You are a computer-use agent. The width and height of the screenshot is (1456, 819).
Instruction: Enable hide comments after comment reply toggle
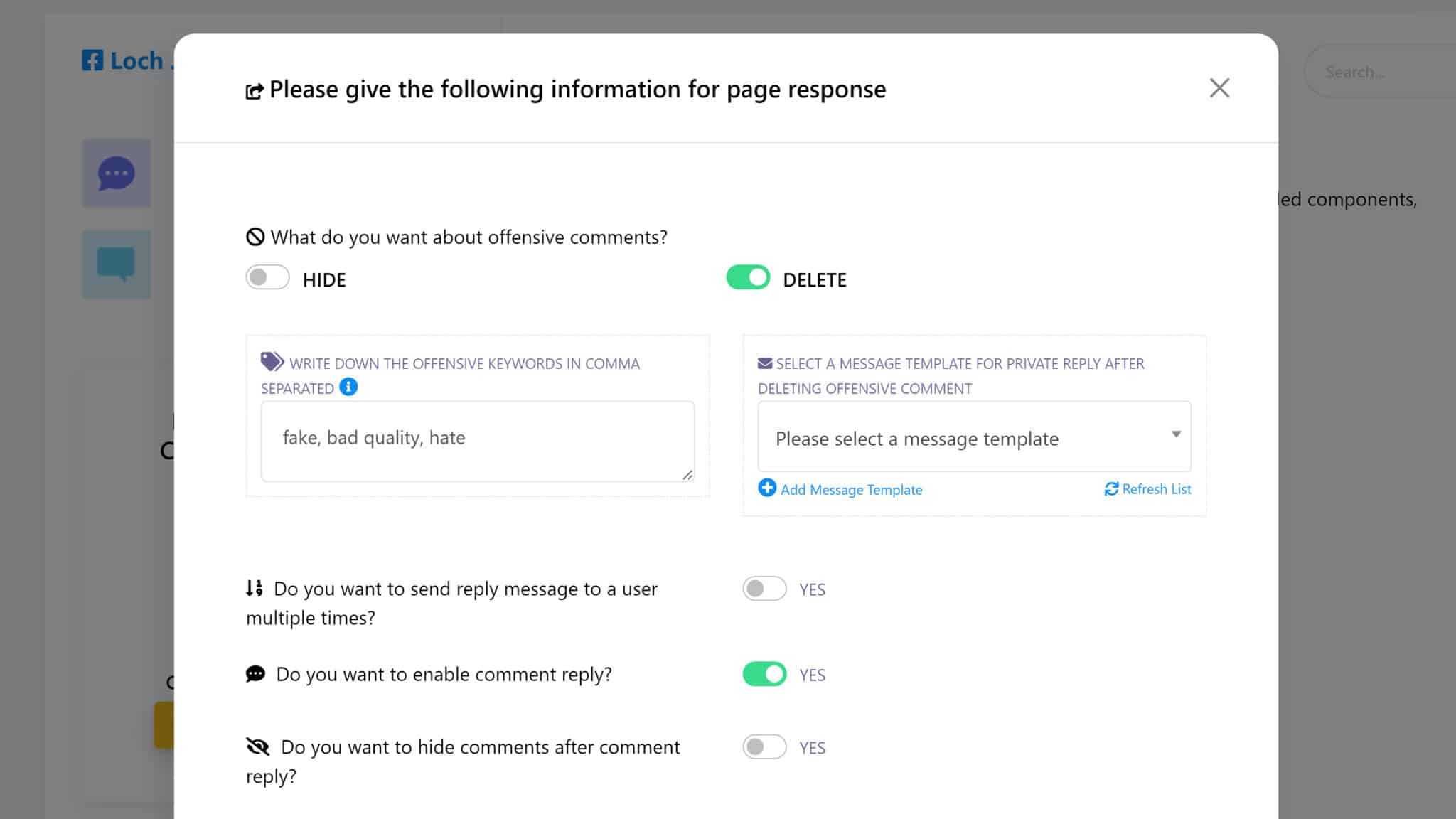click(x=764, y=747)
